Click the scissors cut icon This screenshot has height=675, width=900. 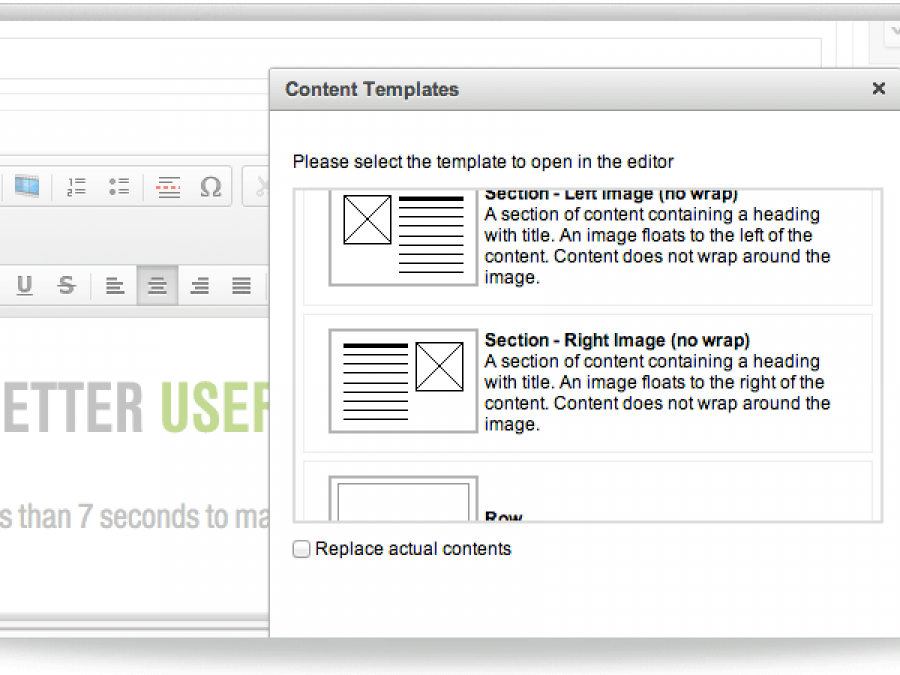pyautogui.click(x=260, y=186)
